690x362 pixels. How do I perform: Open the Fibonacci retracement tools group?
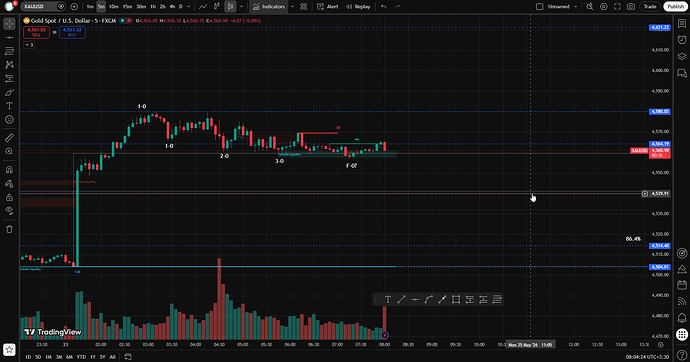pos(9,51)
